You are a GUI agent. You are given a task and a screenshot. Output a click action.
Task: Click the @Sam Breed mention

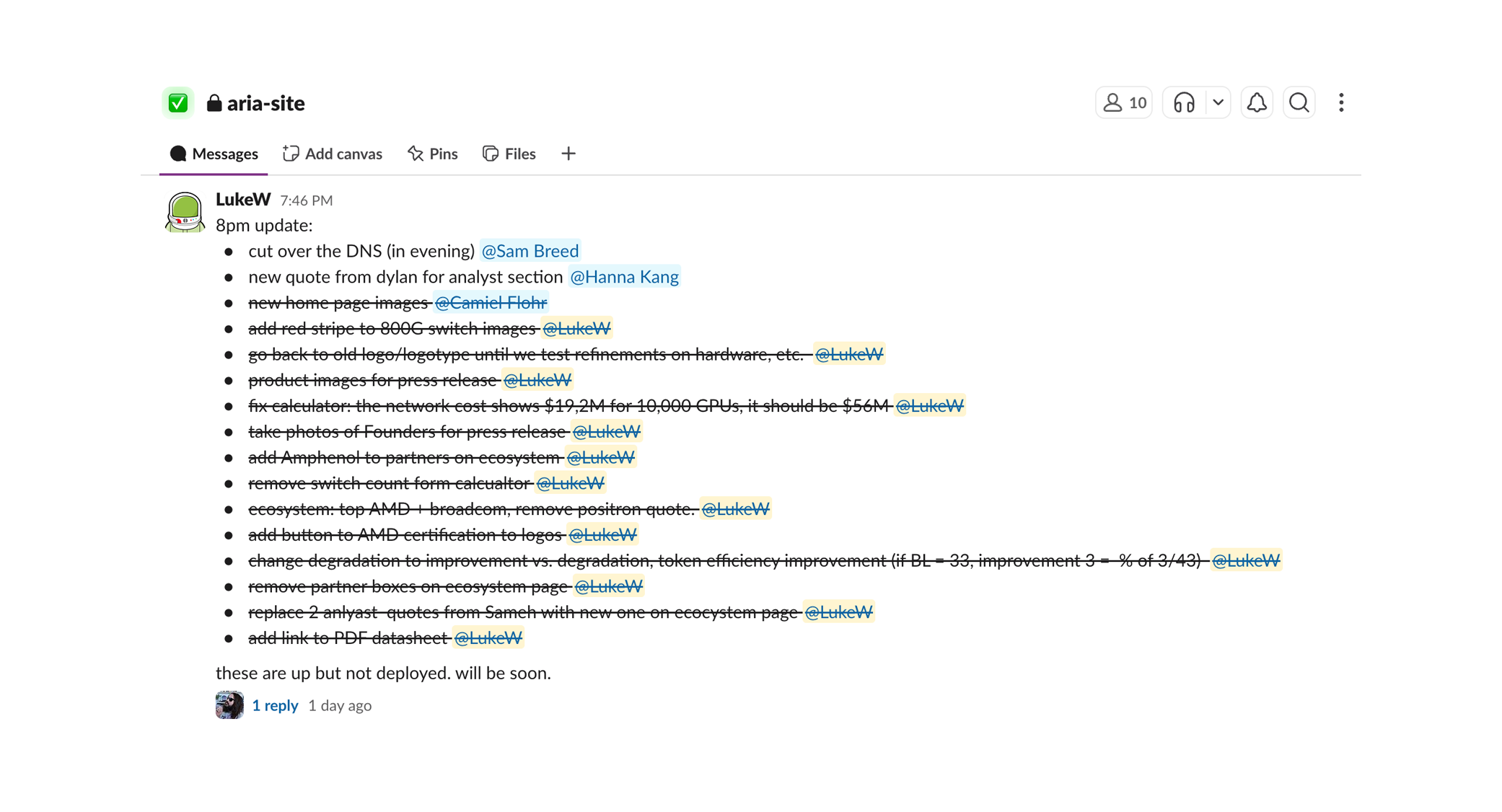pos(530,251)
